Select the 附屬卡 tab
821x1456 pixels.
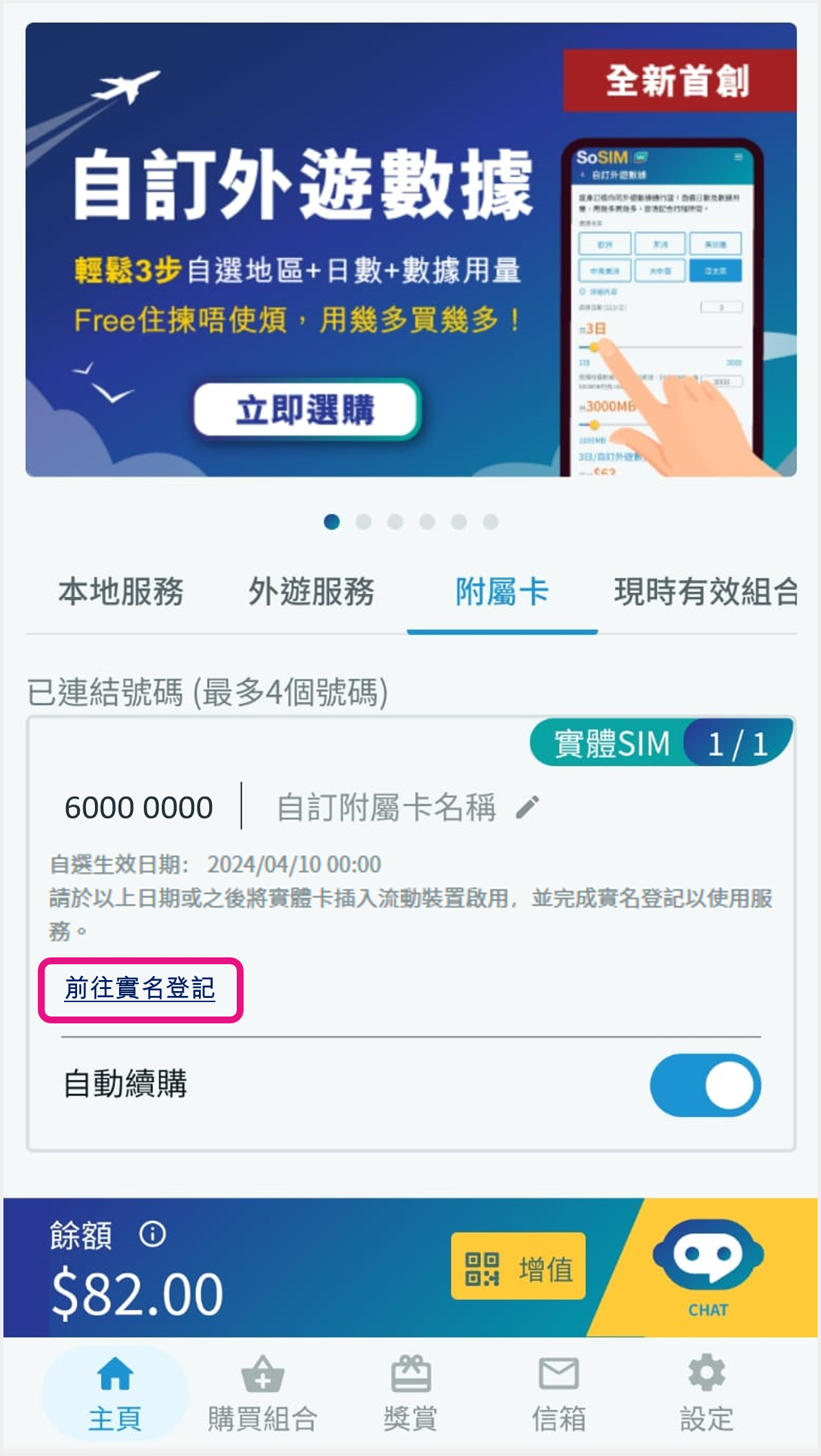pos(502,591)
